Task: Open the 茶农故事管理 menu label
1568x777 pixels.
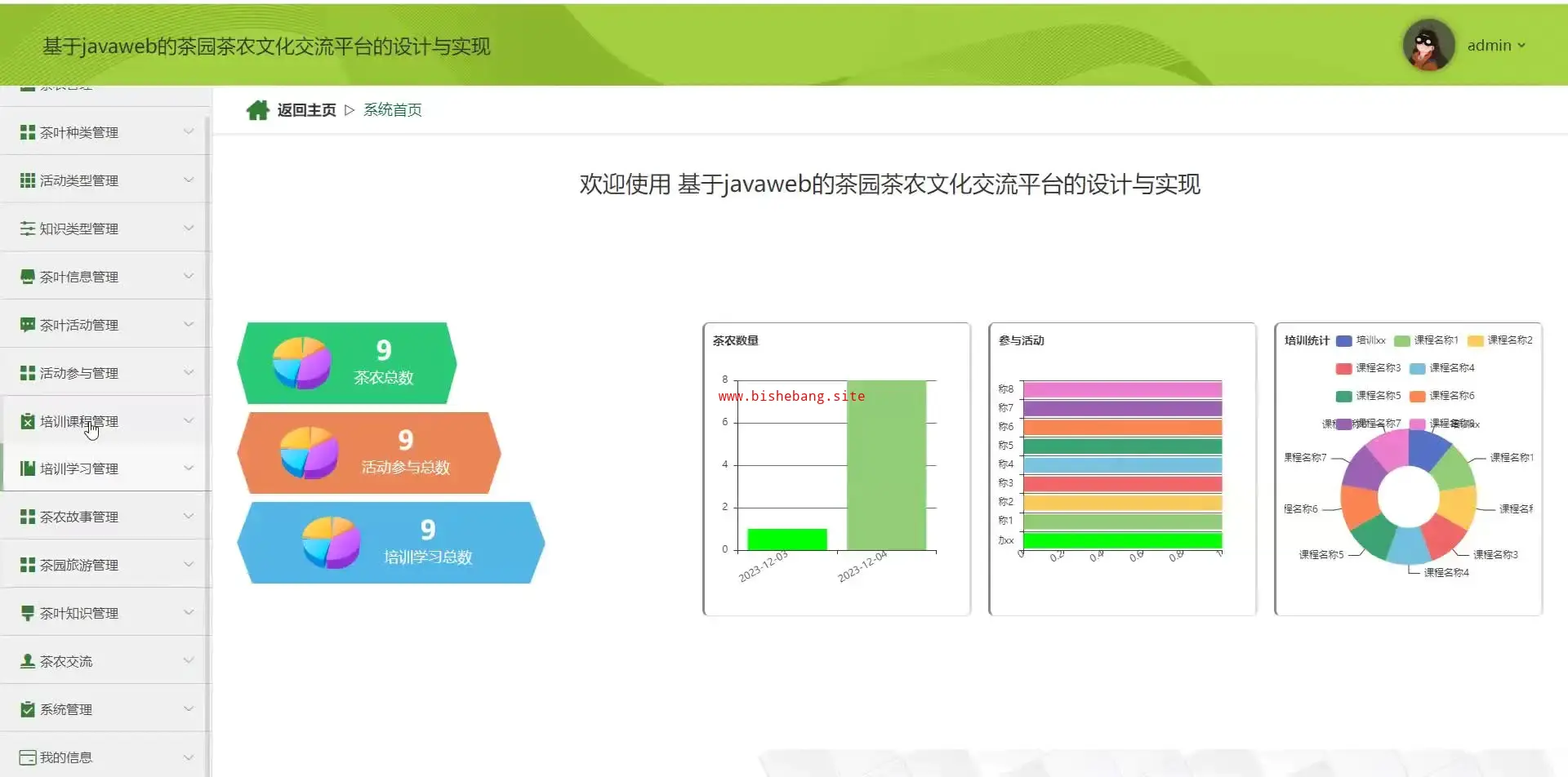Action: click(79, 517)
